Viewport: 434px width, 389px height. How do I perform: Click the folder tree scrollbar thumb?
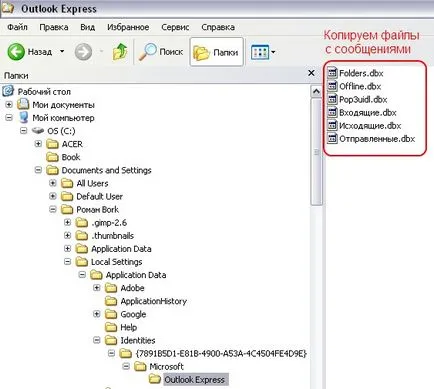pyautogui.click(x=316, y=152)
